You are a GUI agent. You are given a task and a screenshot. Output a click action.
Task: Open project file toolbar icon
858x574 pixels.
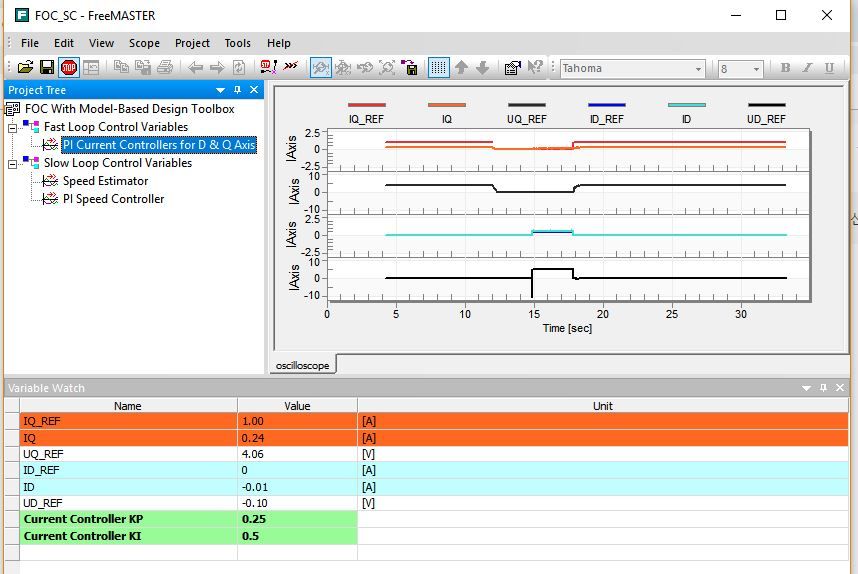click(x=25, y=68)
